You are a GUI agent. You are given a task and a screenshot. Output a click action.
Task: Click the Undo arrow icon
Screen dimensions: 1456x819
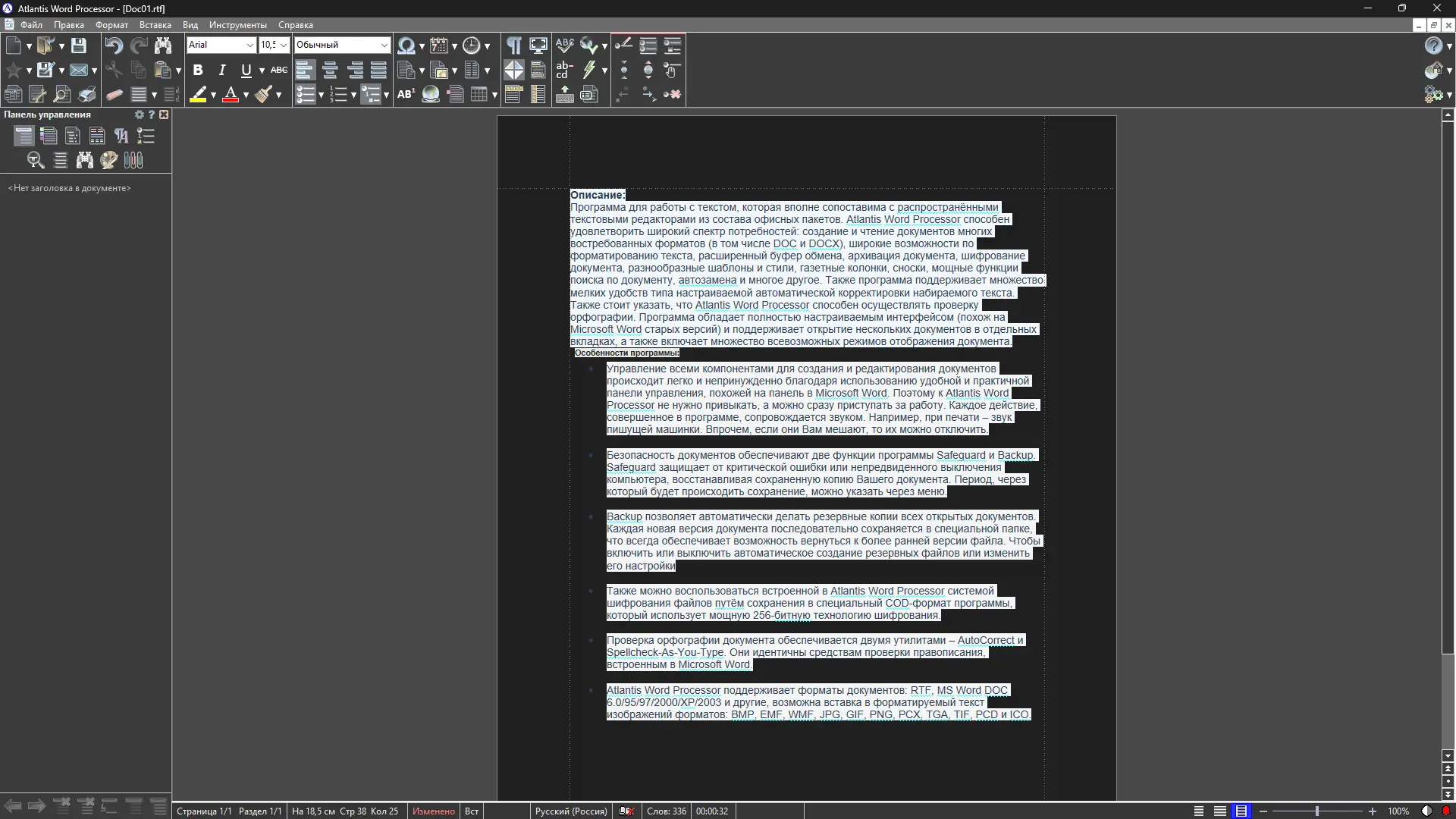coord(114,45)
